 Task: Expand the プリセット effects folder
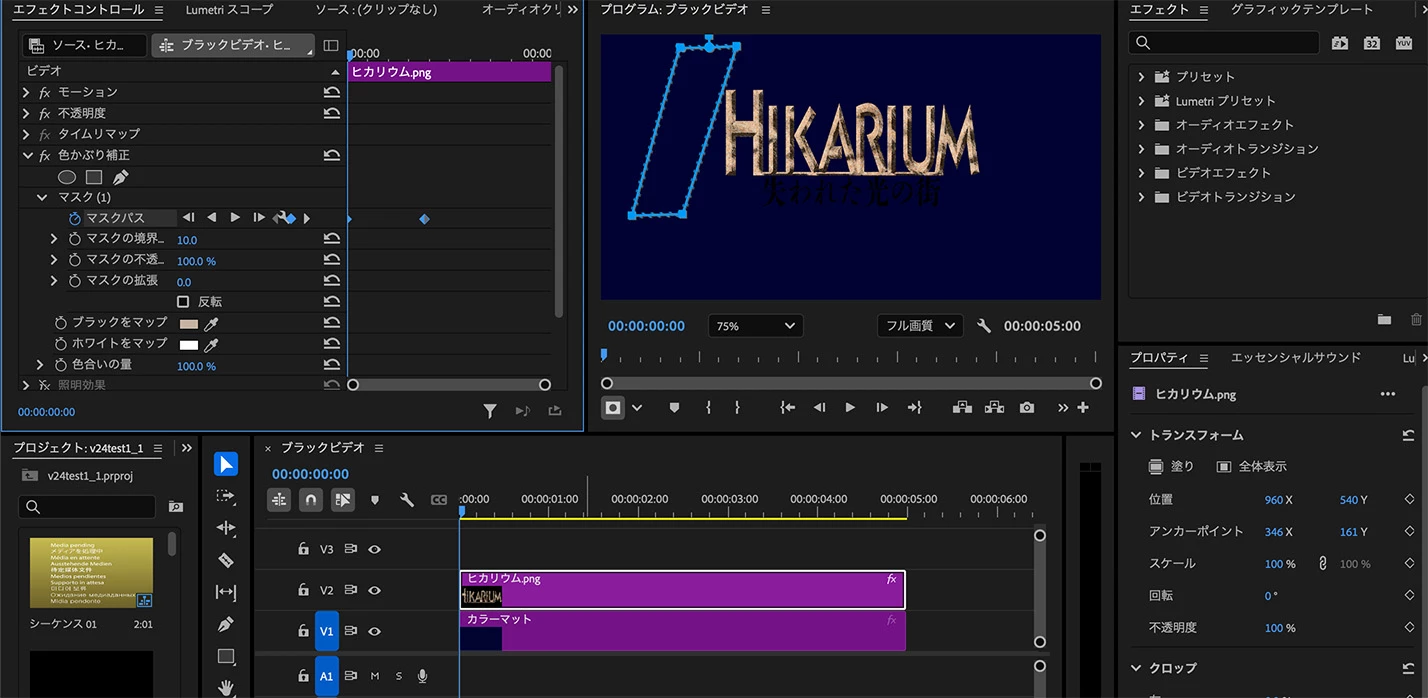point(1141,76)
